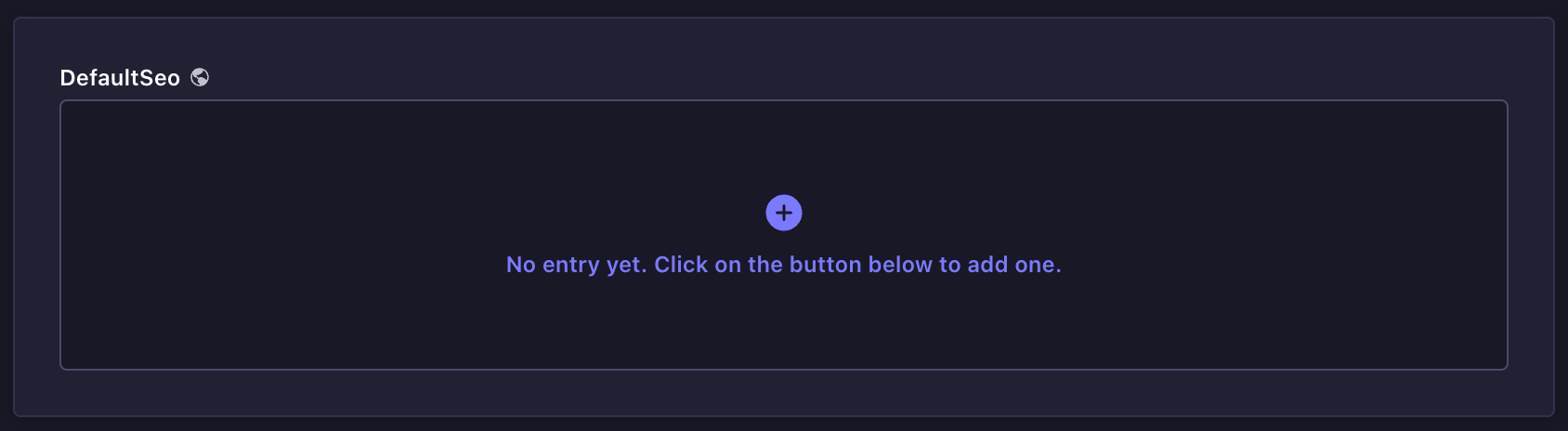
Task: Select the DefaultSeo field label
Action: coord(120,78)
